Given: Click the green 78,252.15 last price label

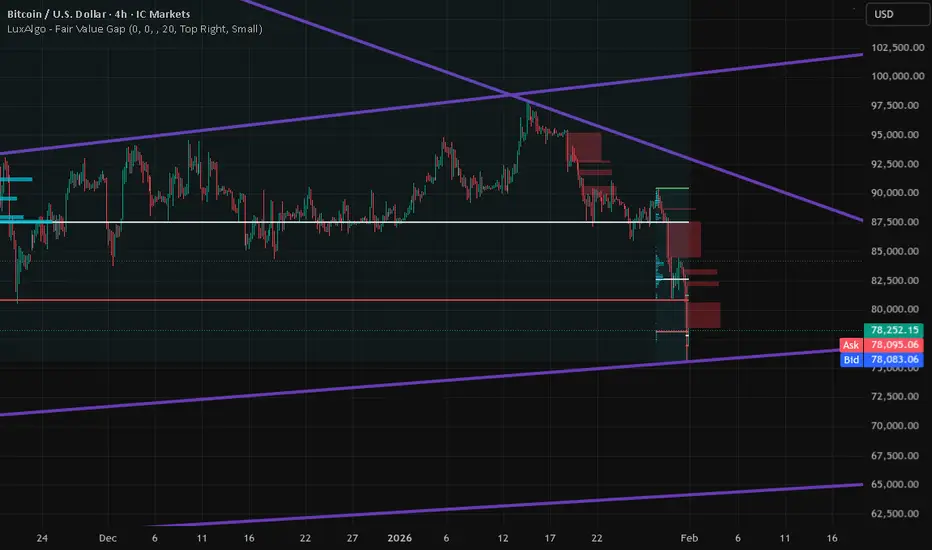Looking at the screenshot, I should [893, 330].
